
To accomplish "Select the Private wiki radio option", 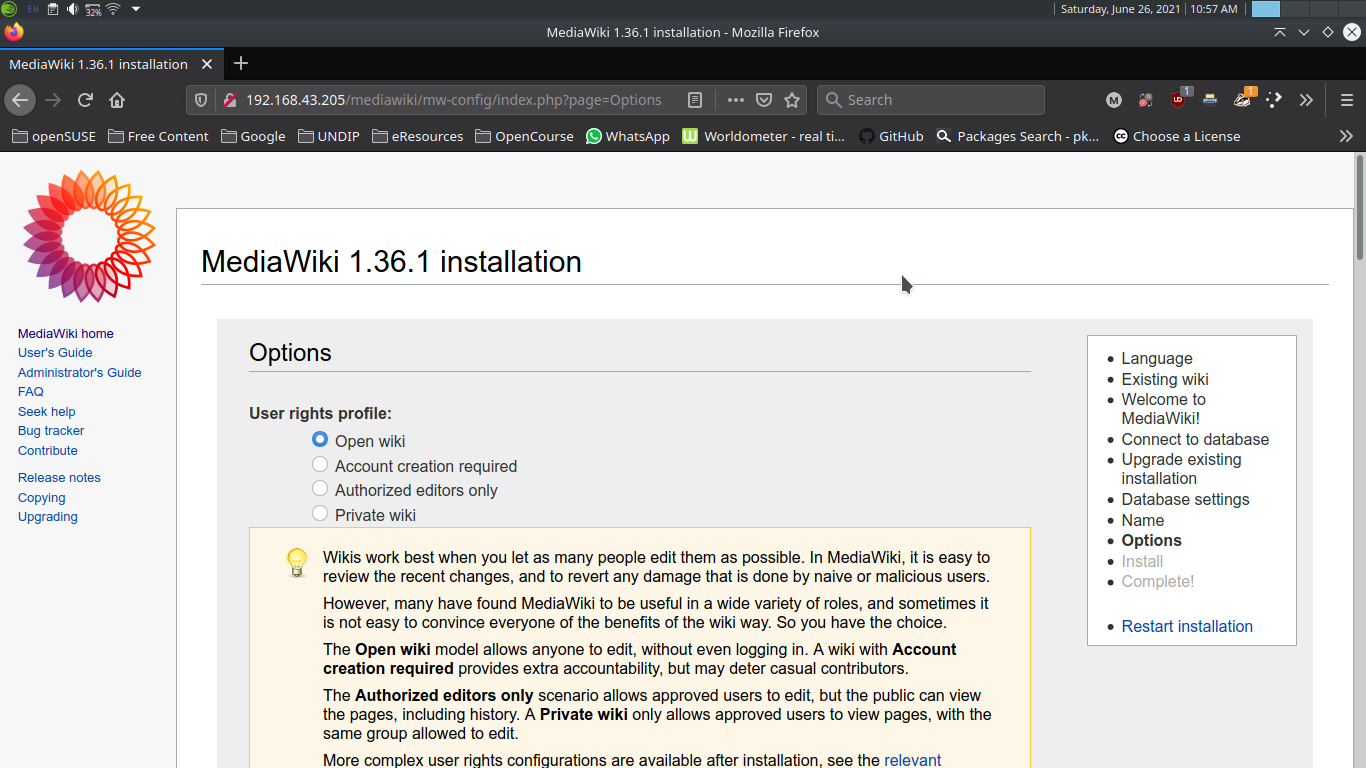I will [x=320, y=513].
